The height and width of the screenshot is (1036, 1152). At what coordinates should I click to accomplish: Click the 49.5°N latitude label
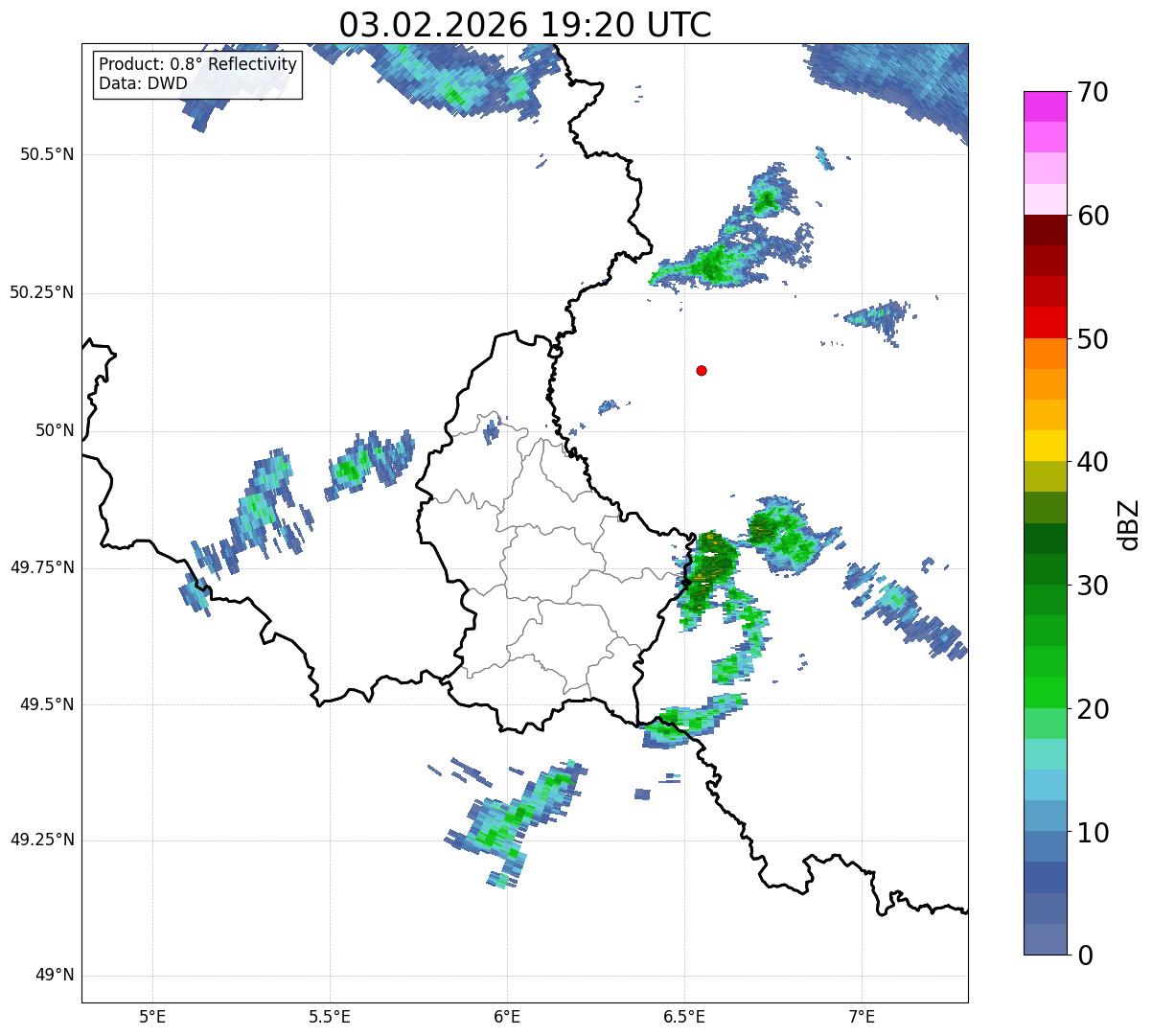click(47, 704)
